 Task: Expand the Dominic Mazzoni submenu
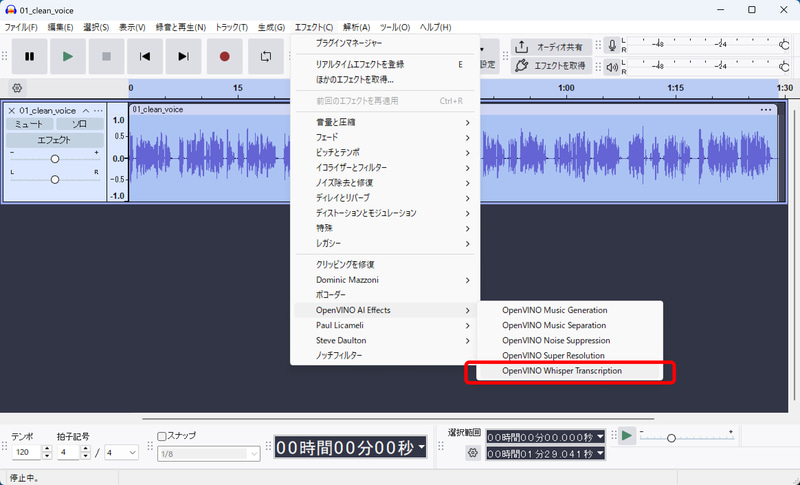point(385,280)
